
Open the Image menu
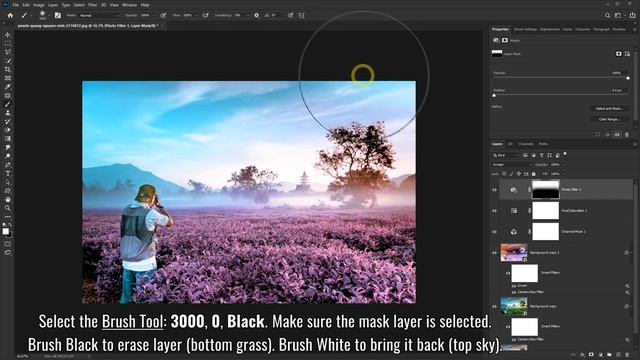tap(39, 5)
